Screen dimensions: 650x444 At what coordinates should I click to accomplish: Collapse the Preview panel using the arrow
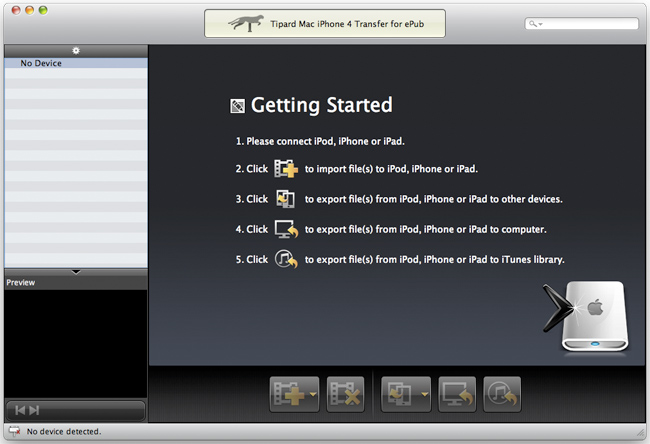click(76, 272)
